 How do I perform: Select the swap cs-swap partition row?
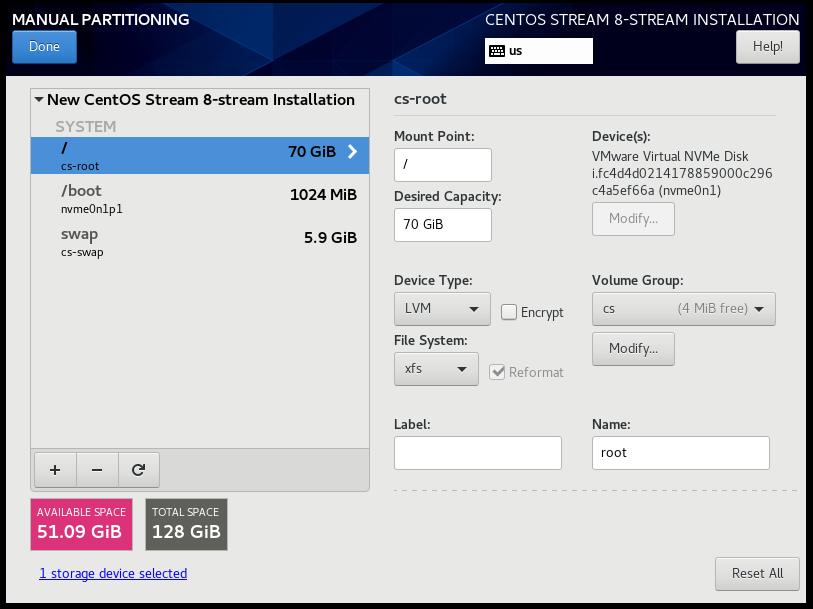coord(200,242)
